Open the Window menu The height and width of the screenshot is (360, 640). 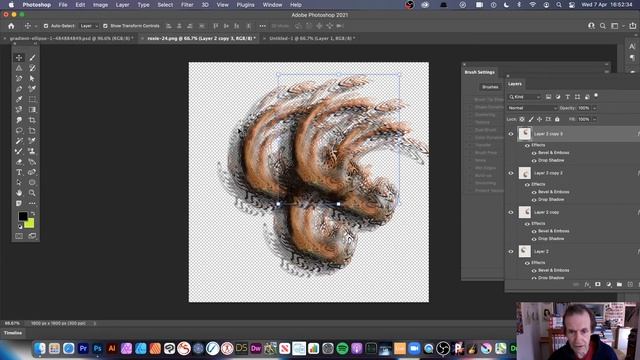(x=272, y=5)
